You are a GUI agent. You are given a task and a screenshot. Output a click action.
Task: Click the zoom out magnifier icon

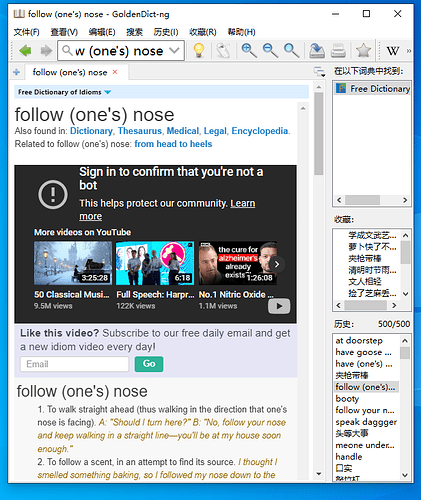coord(270,51)
